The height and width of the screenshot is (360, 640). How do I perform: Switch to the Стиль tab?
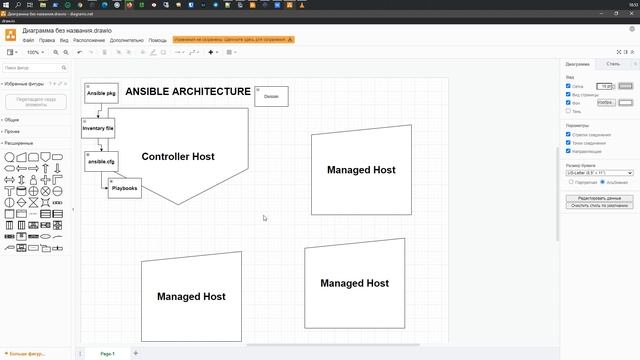pos(613,64)
